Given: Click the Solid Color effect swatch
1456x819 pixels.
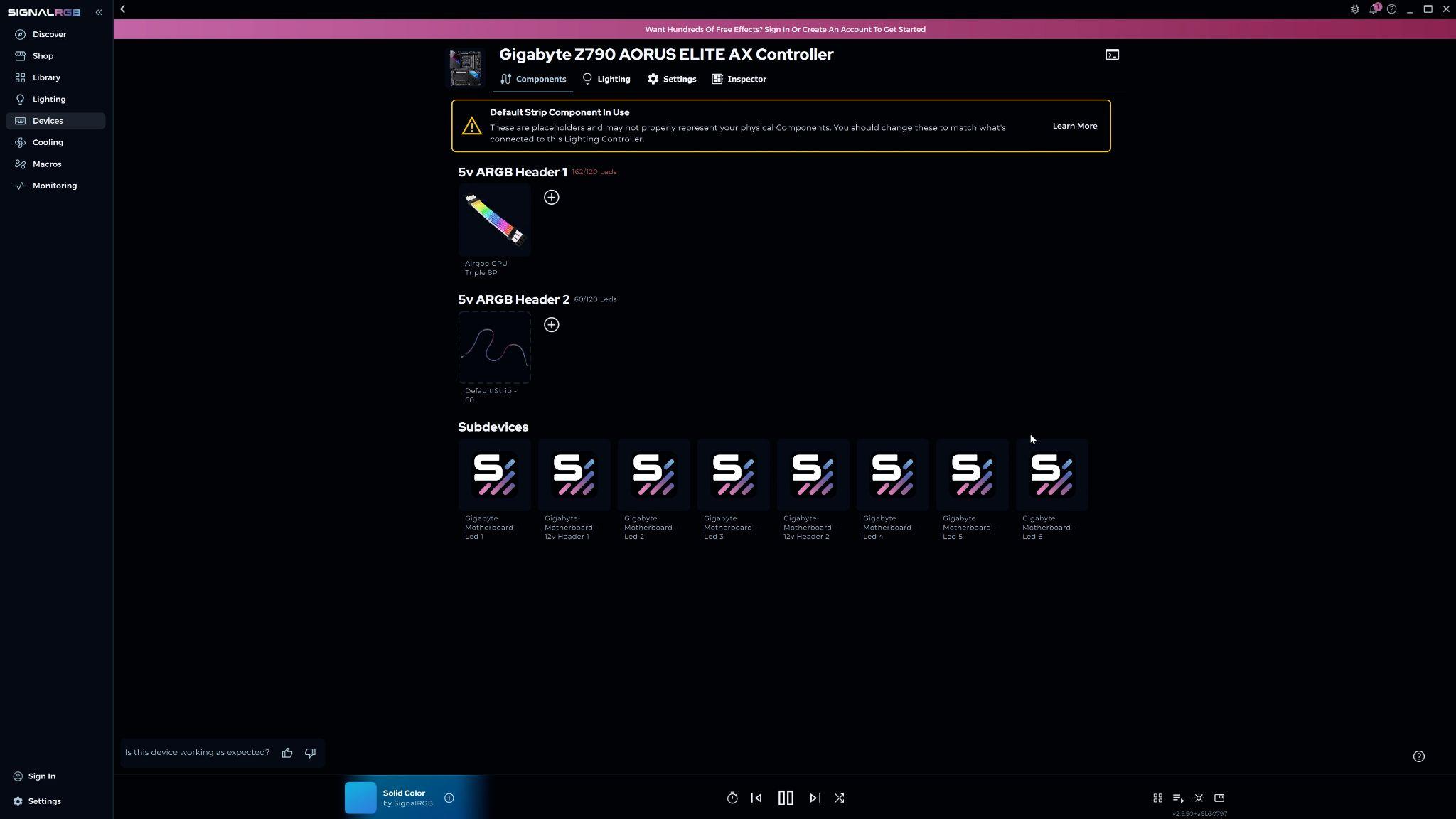Looking at the screenshot, I should click(360, 798).
